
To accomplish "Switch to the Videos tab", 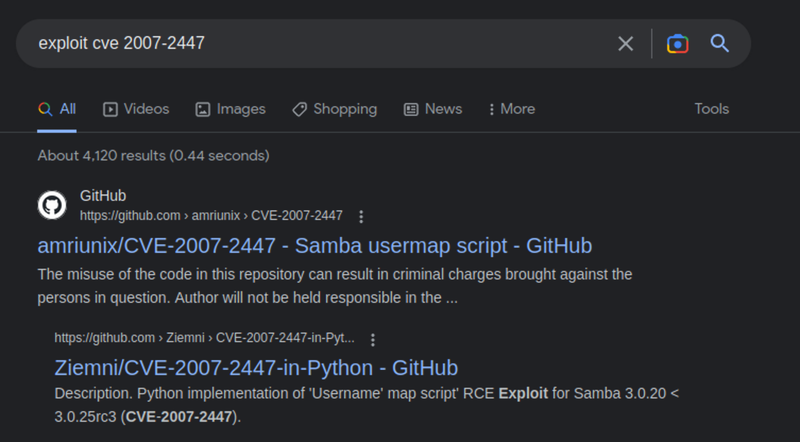I will click(136, 109).
